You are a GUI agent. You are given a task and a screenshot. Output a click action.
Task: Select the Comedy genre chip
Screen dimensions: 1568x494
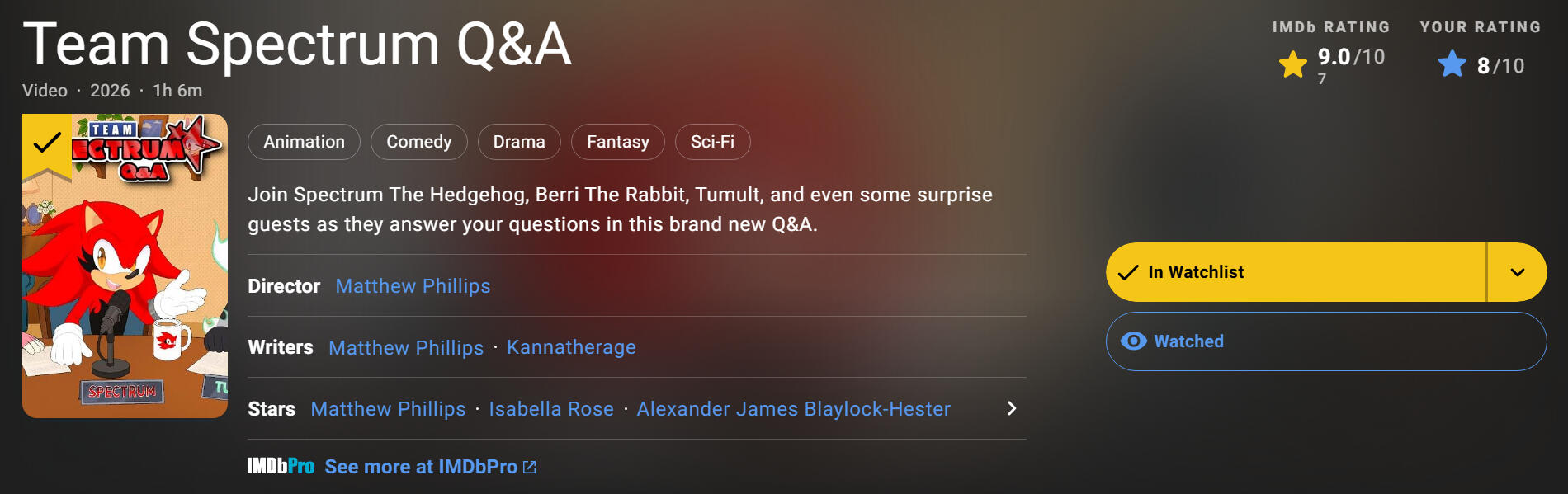418,142
